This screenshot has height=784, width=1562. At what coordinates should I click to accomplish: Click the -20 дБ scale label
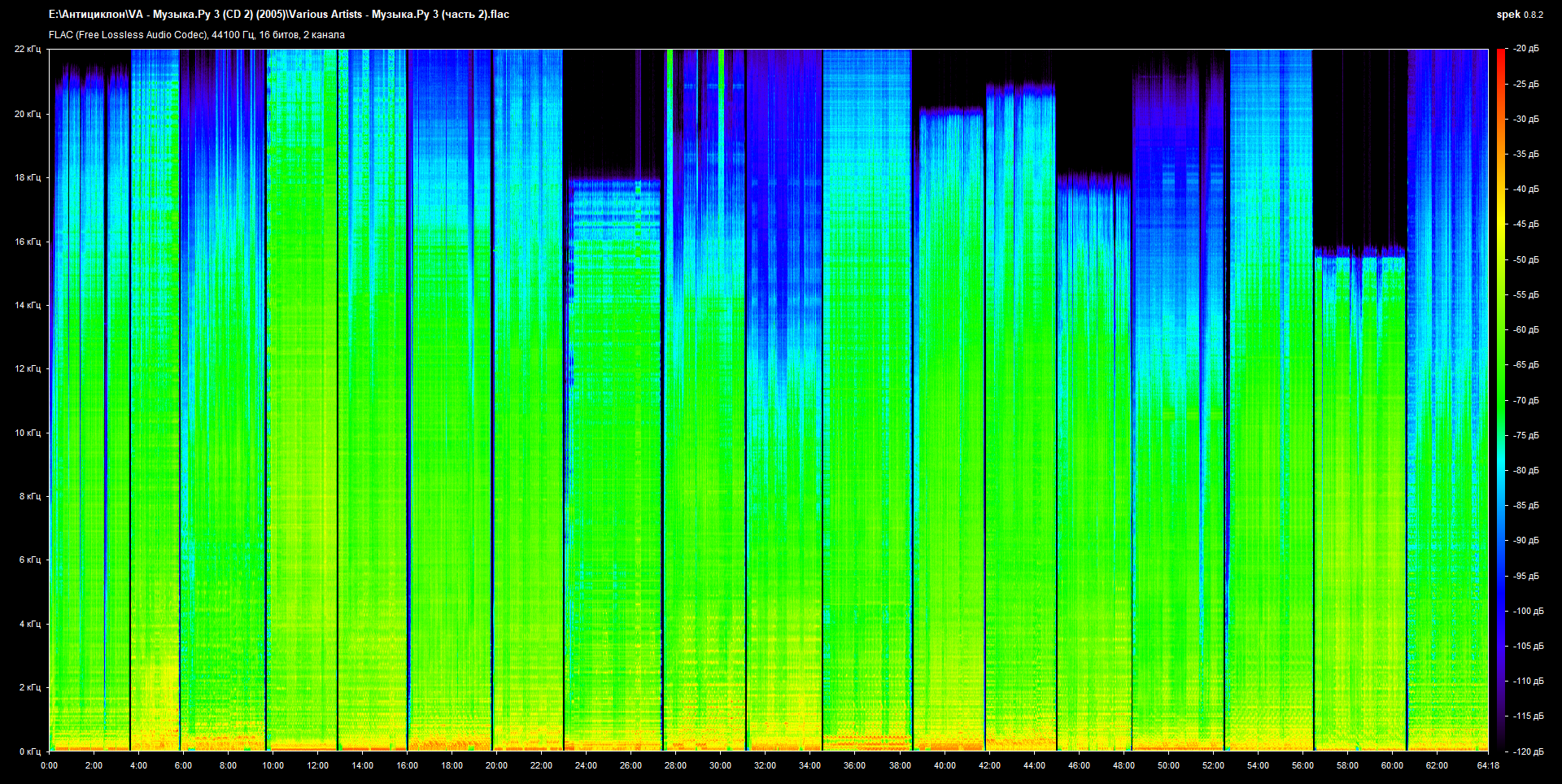tap(1526, 49)
